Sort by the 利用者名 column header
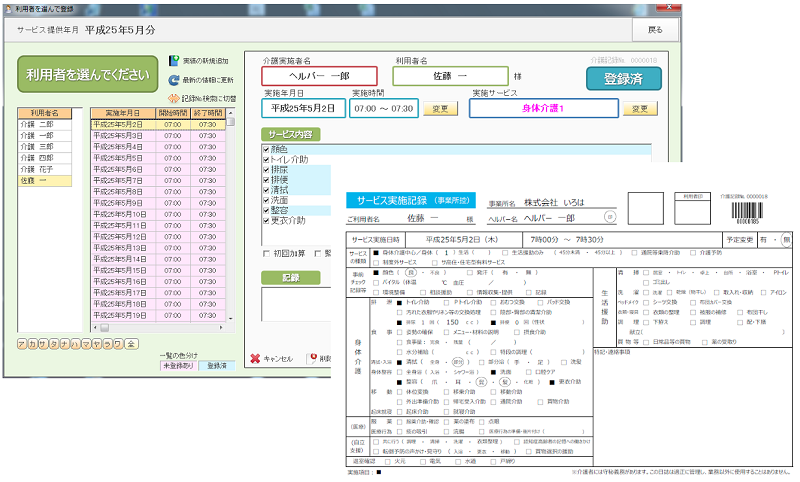The width and height of the screenshot is (800, 482). pos(44,113)
